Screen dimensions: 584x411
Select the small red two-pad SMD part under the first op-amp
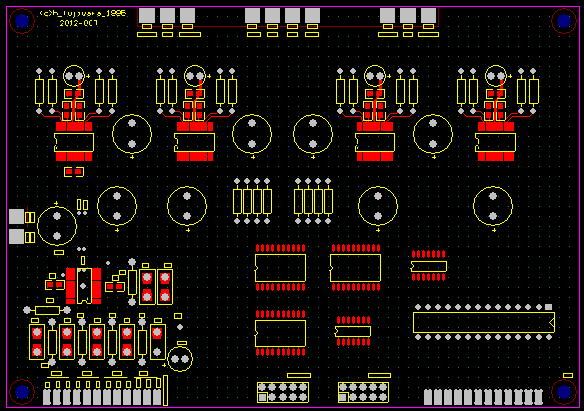click(74, 172)
